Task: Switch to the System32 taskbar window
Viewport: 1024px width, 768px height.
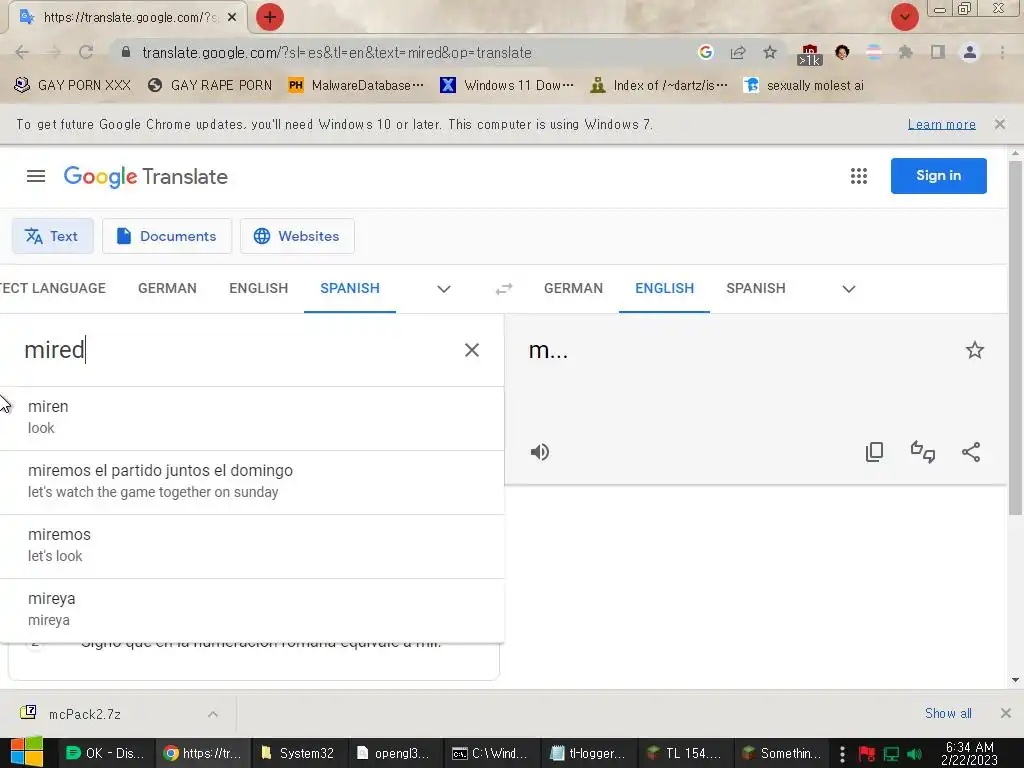Action: (298, 753)
